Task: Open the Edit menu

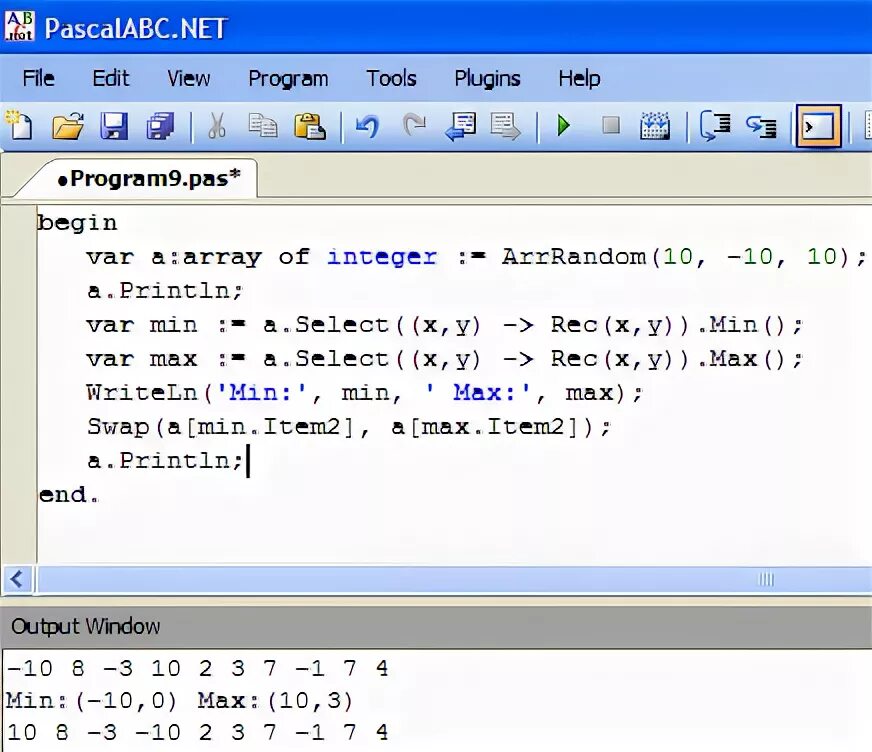Action: 111,78
